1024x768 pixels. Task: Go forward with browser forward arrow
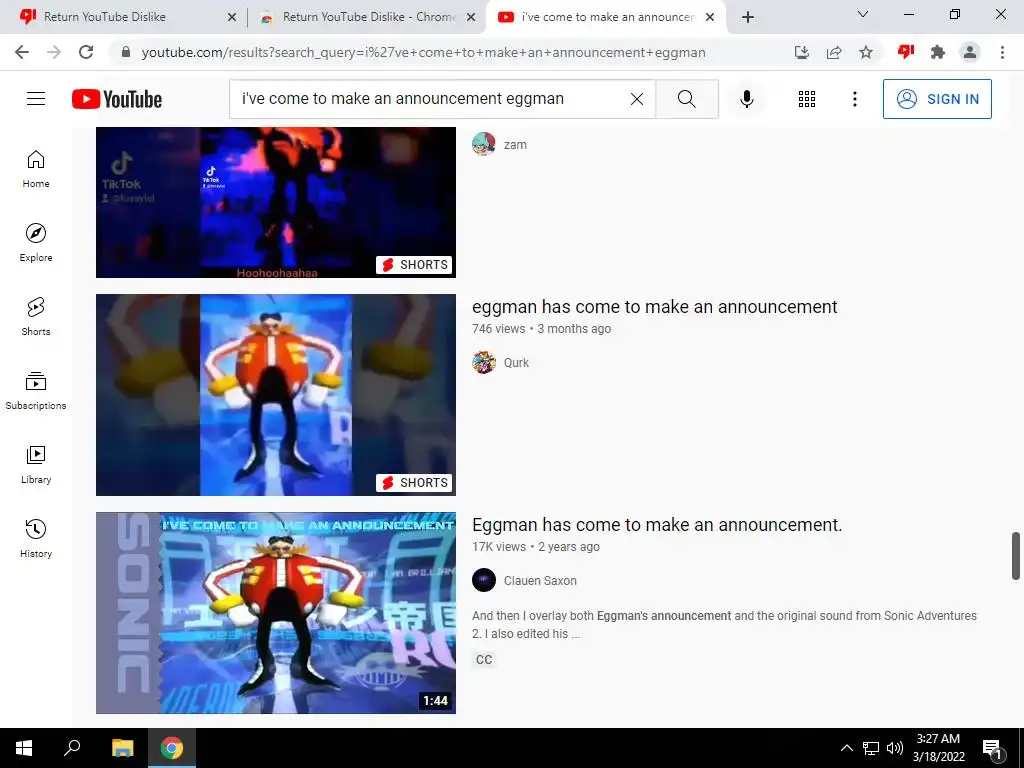coord(54,52)
